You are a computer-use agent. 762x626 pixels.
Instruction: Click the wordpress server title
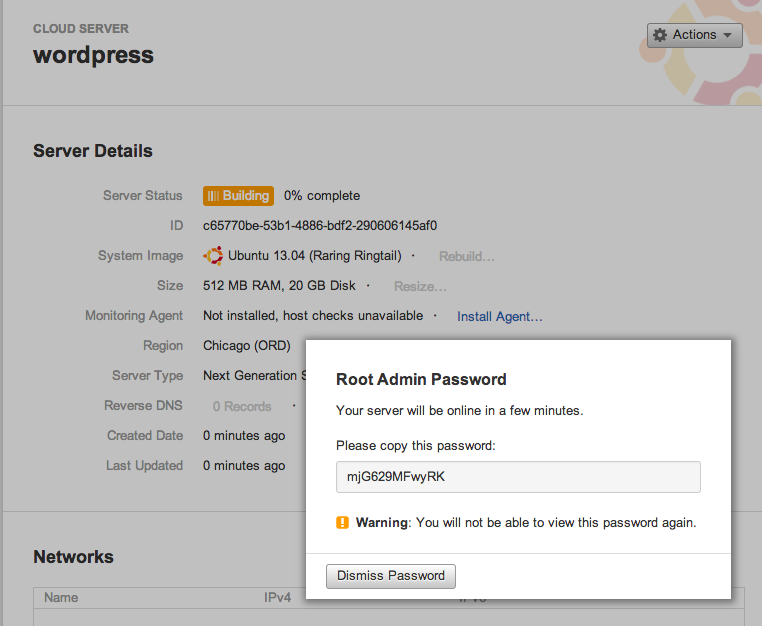click(x=93, y=55)
